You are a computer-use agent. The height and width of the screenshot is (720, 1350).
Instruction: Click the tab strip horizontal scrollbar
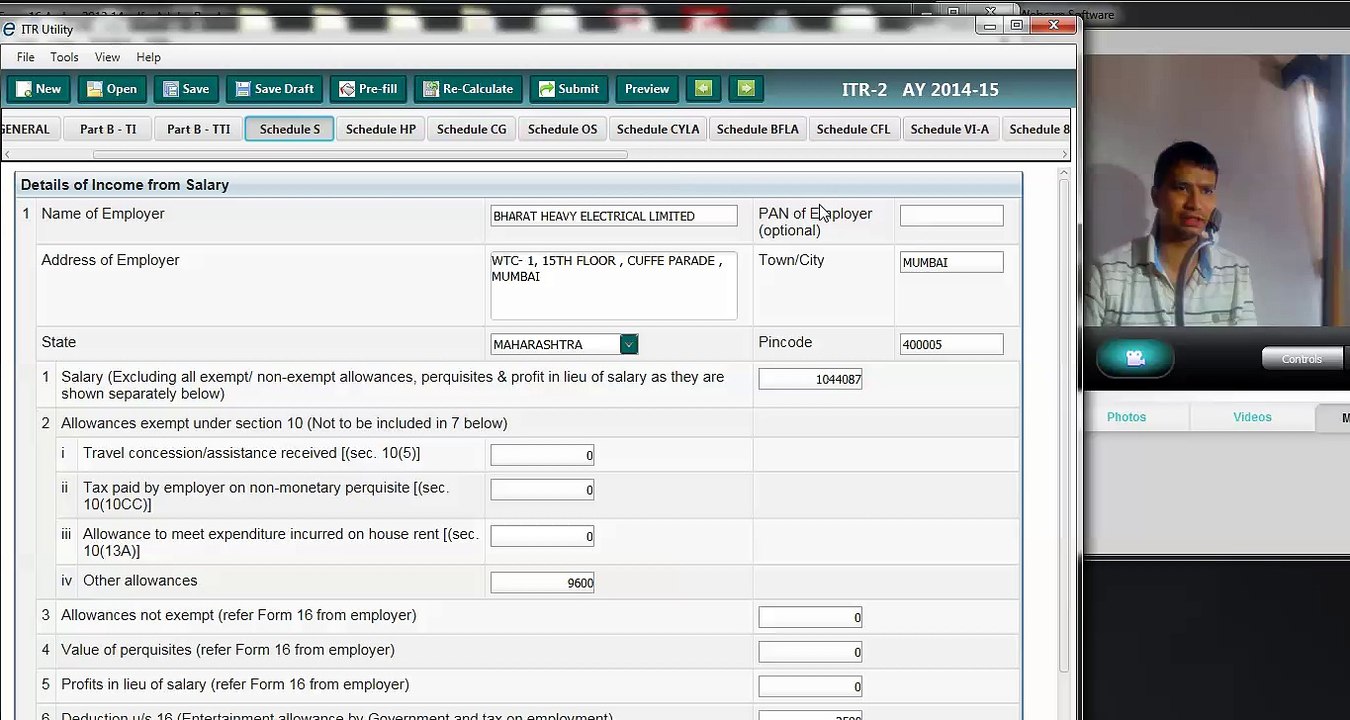click(x=360, y=155)
